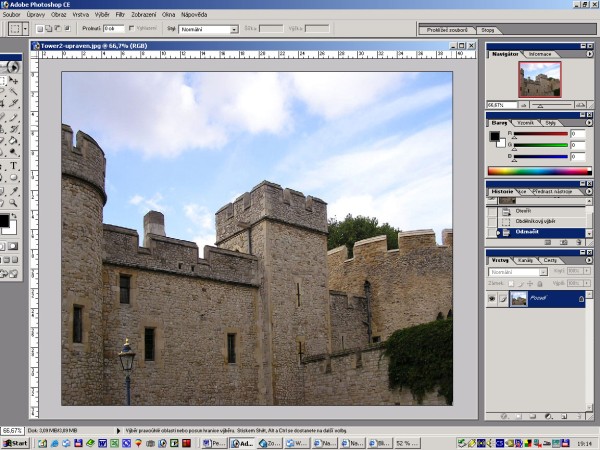Screen dimensions: 600x450
Task: Click the navigator image thumbnail preview
Action: pyautogui.click(x=540, y=79)
